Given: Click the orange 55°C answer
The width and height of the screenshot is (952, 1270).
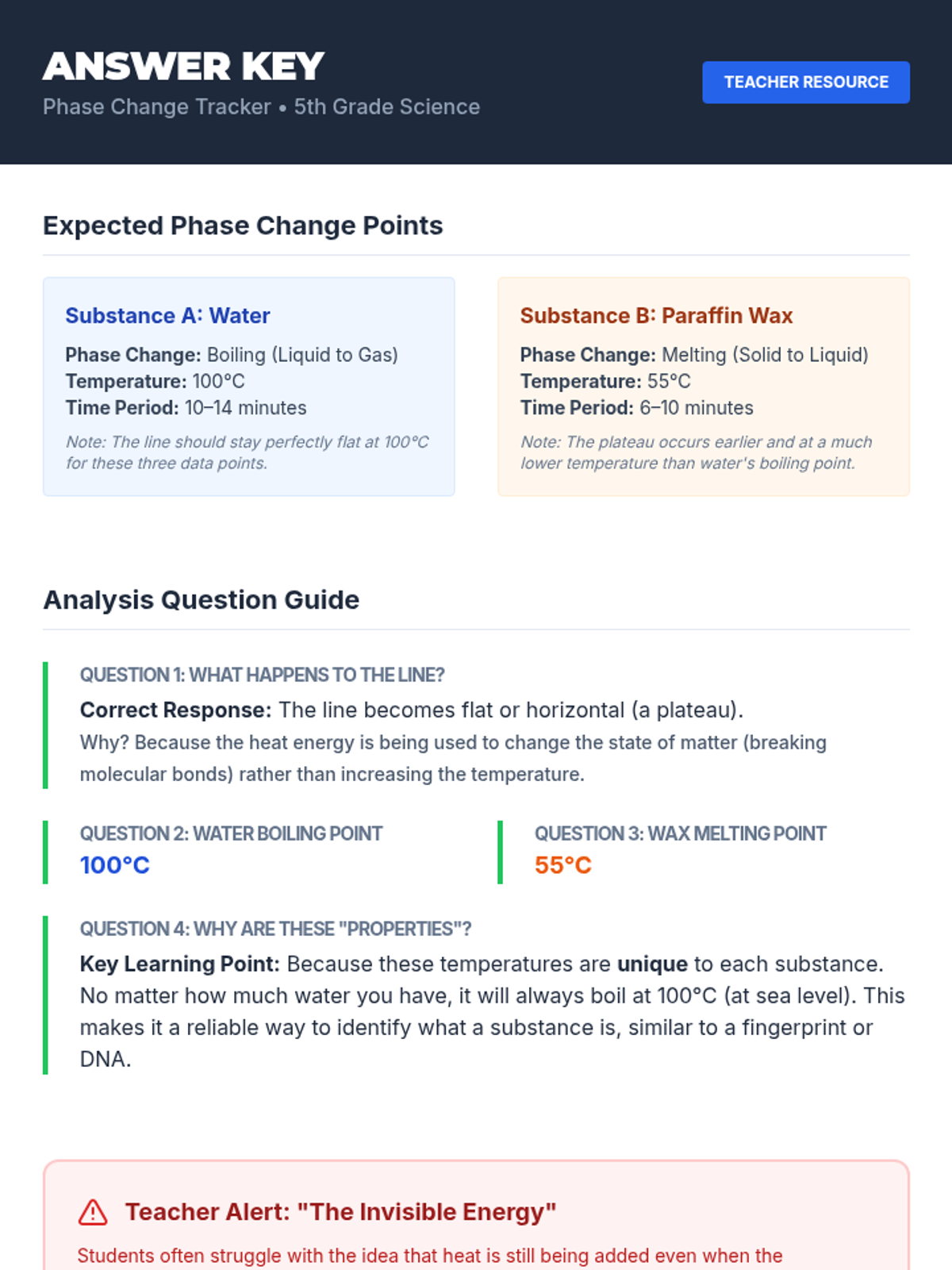Looking at the screenshot, I should 563,865.
